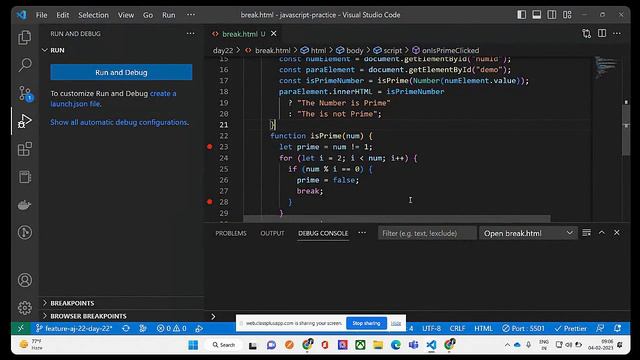The image size is (640, 360).
Task: Switch to the DEBUG CONSOLE tab
Action: pos(323,233)
